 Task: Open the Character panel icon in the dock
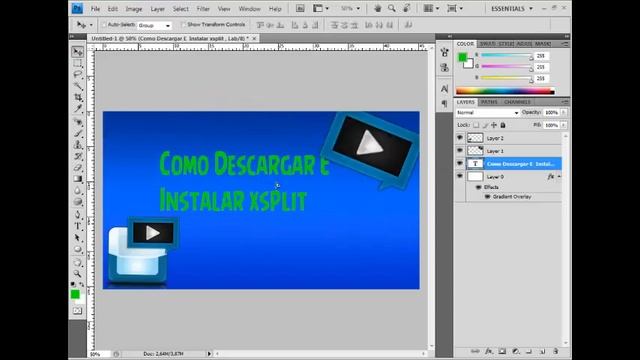(x=444, y=89)
